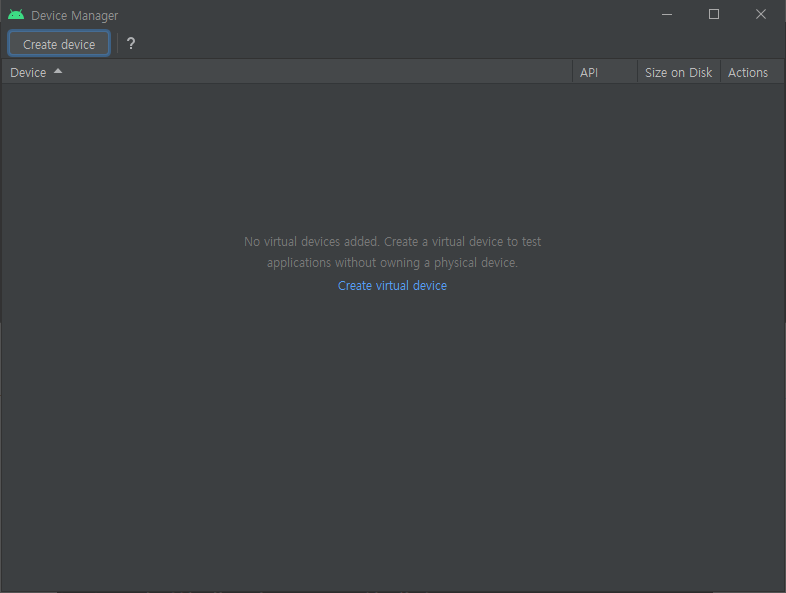The height and width of the screenshot is (593, 786).
Task: Toggle sort arrow beside Device header
Action: pyautogui.click(x=58, y=71)
